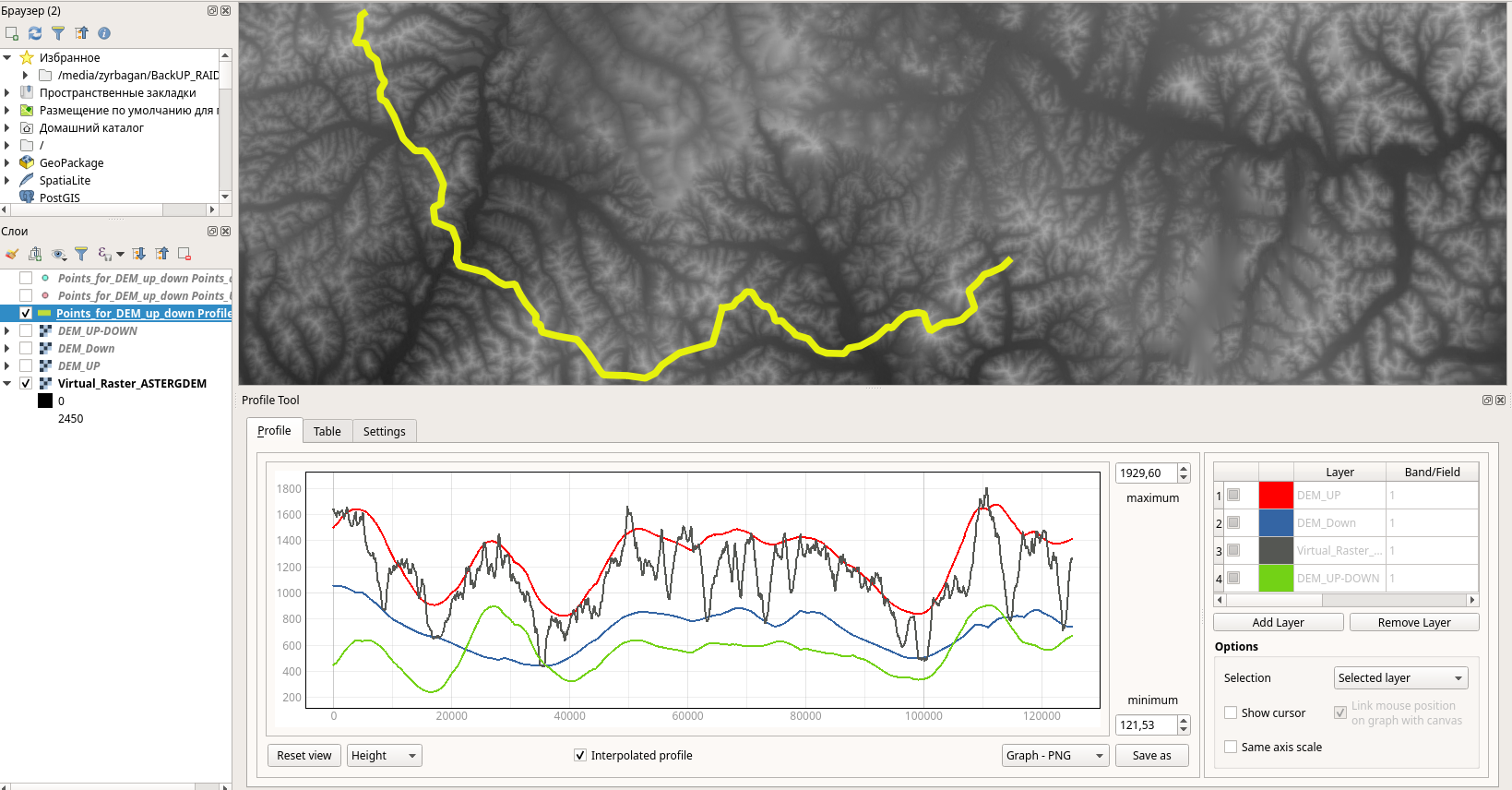Click the maximum value input field

pyautogui.click(x=1145, y=473)
